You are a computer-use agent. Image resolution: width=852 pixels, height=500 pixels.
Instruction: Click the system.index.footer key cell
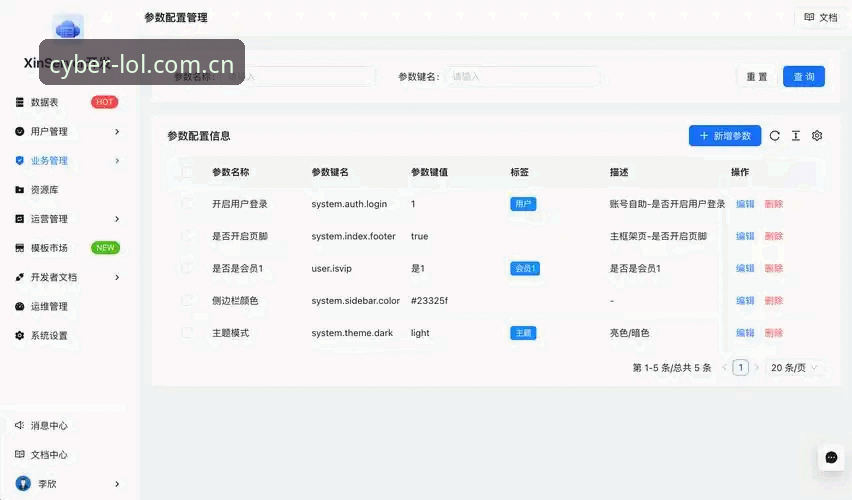click(x=353, y=236)
